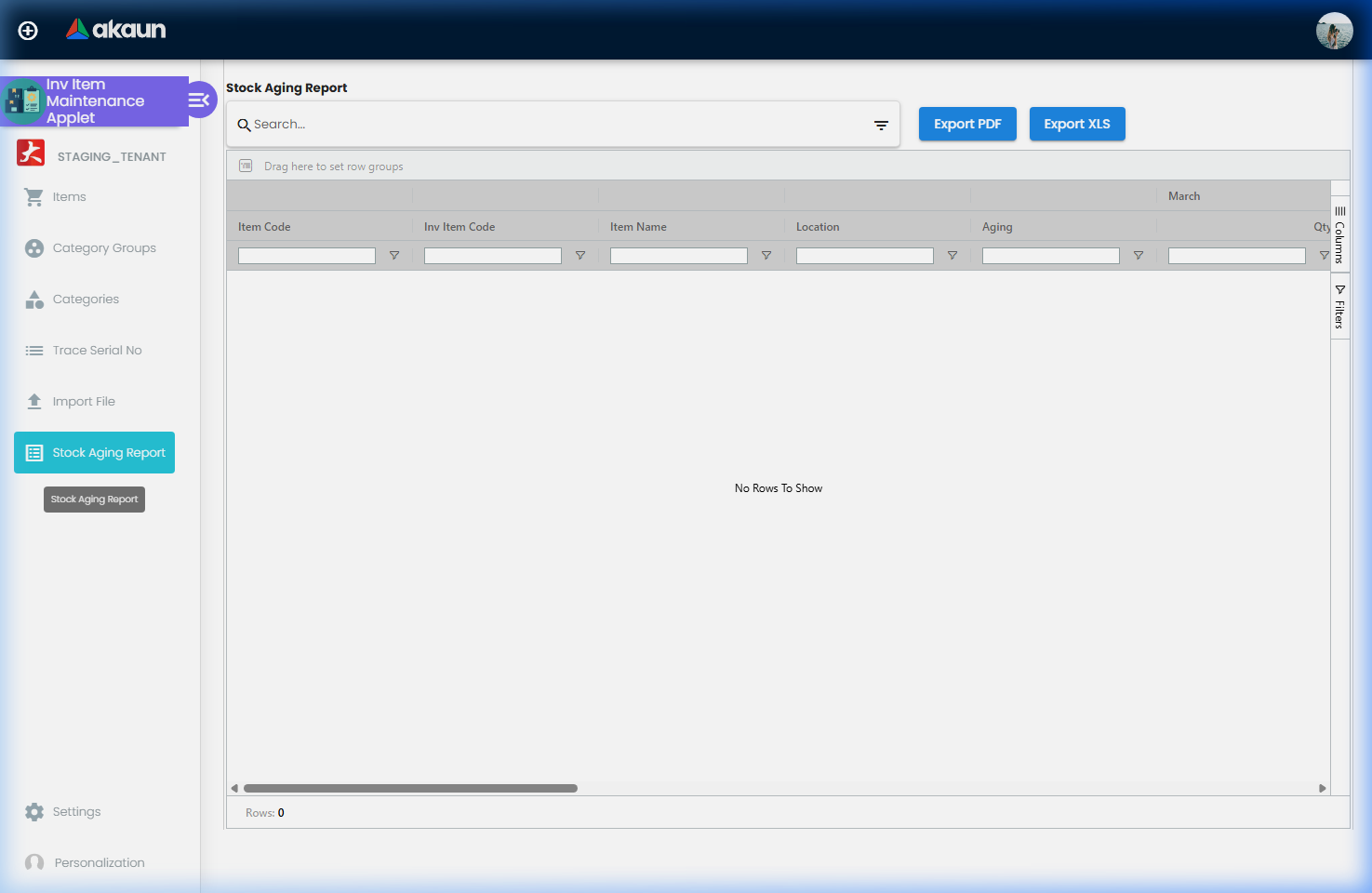Click the Trace Serial No list icon
Screen dimensions: 1372x893
point(34,351)
